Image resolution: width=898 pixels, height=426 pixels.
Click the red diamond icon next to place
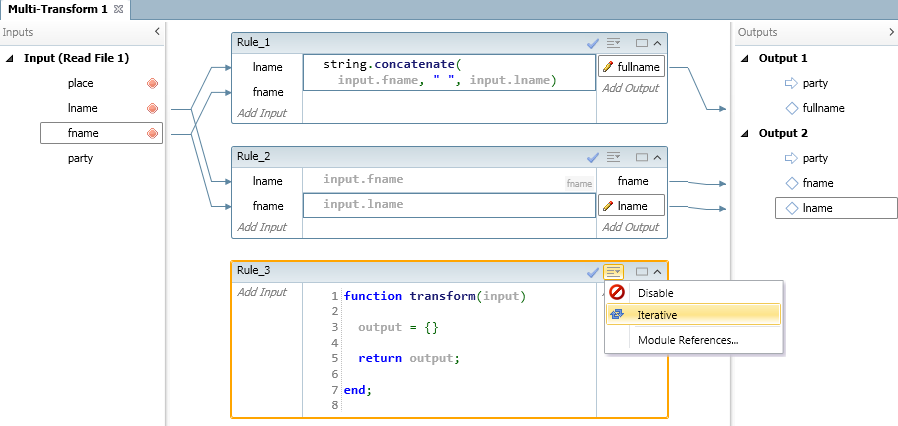point(153,83)
